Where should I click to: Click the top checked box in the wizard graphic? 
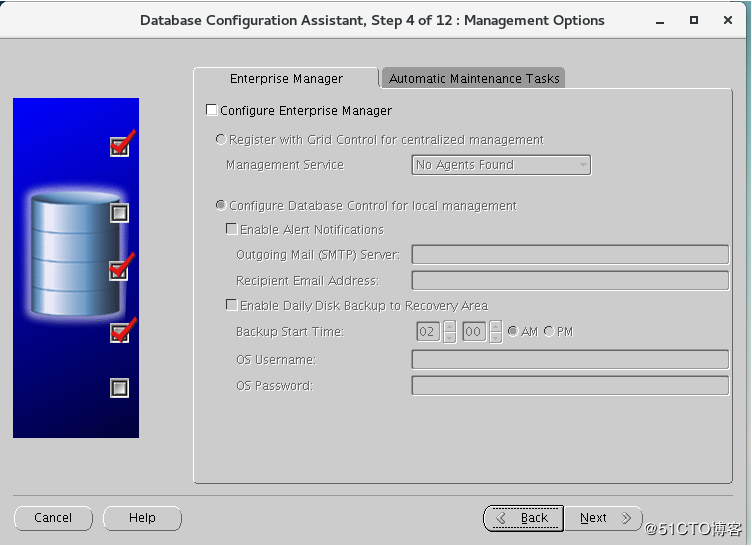[x=119, y=146]
